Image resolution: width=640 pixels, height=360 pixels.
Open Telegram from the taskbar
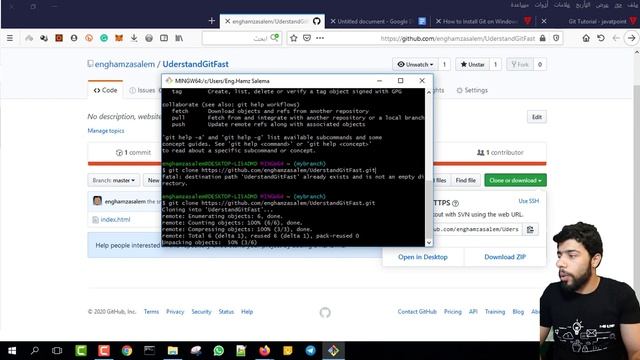click(311, 351)
